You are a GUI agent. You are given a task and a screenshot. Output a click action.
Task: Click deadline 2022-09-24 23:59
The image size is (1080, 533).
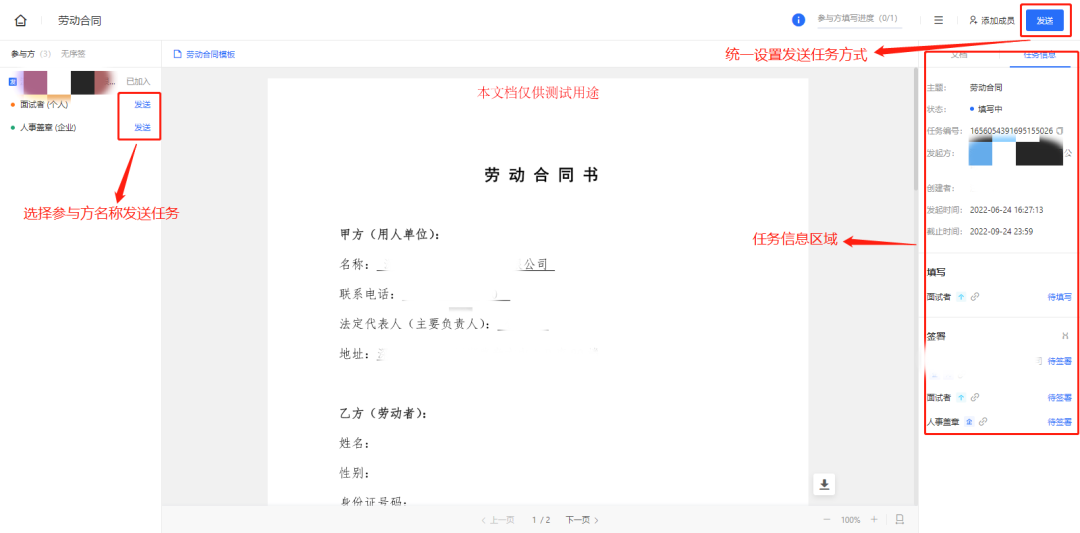[1001, 231]
